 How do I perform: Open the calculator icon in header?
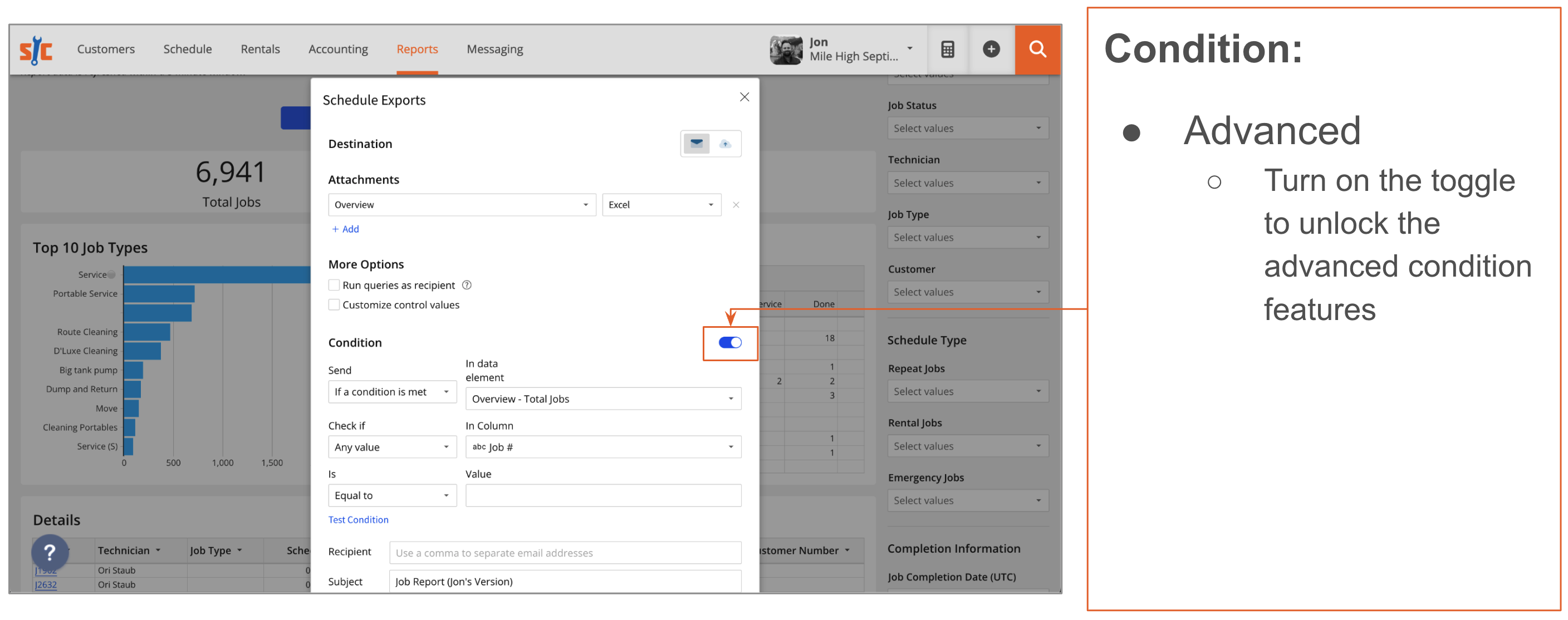tap(947, 50)
